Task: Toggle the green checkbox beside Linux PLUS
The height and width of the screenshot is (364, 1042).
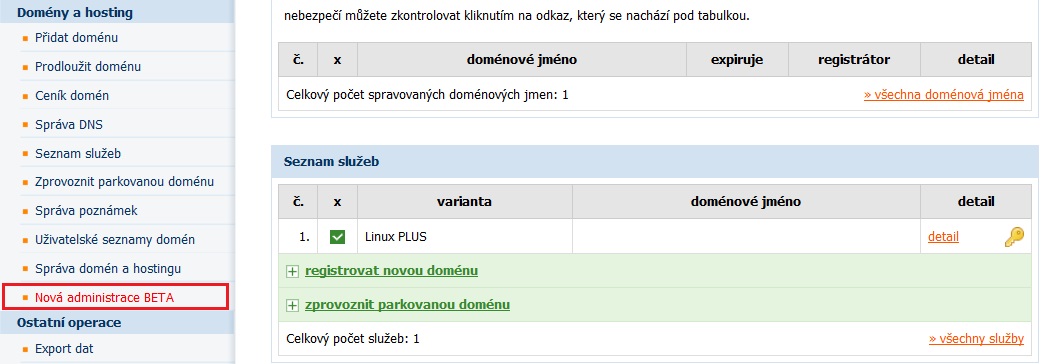Action: click(x=338, y=236)
